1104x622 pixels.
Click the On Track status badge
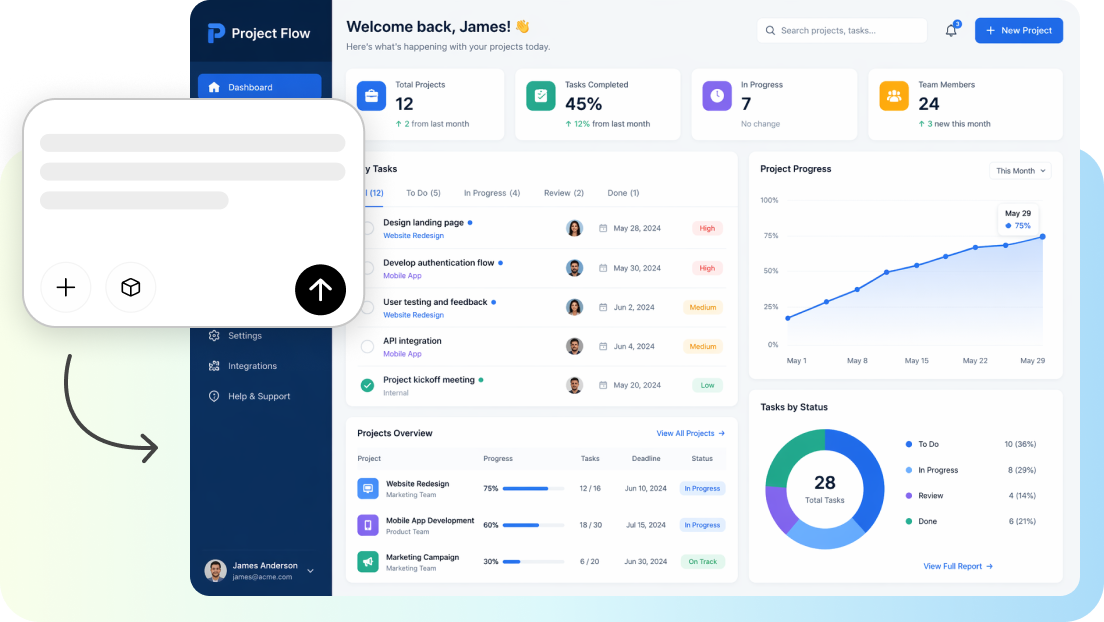(702, 561)
